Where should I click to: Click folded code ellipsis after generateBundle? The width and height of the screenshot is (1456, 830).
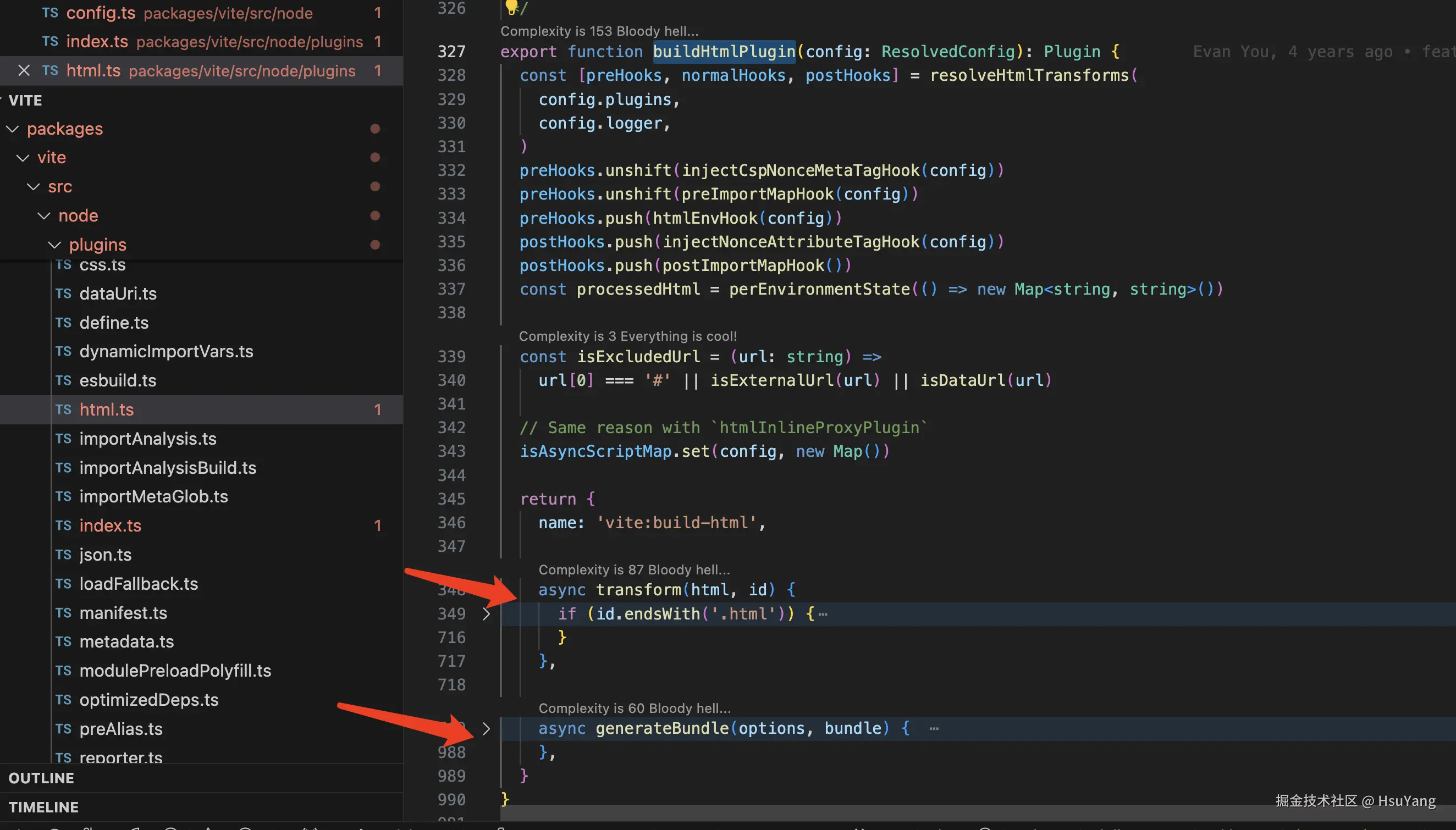pos(933,728)
